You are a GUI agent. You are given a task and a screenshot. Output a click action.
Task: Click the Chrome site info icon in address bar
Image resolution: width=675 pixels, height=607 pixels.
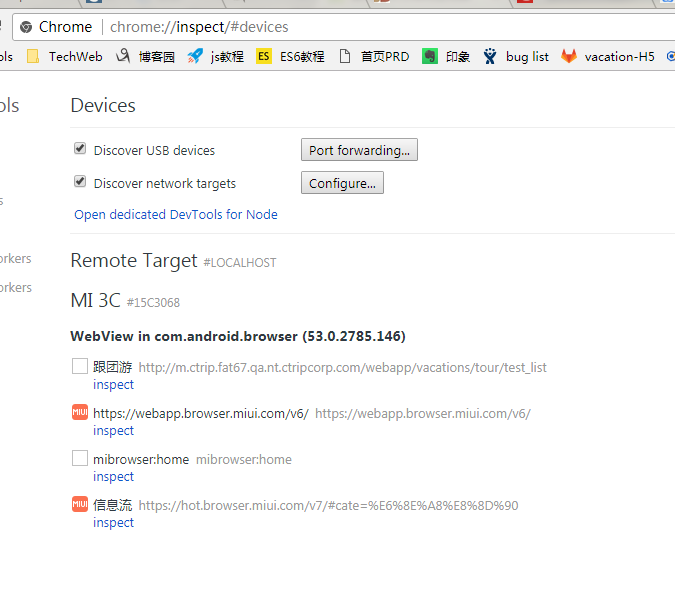(x=26, y=27)
